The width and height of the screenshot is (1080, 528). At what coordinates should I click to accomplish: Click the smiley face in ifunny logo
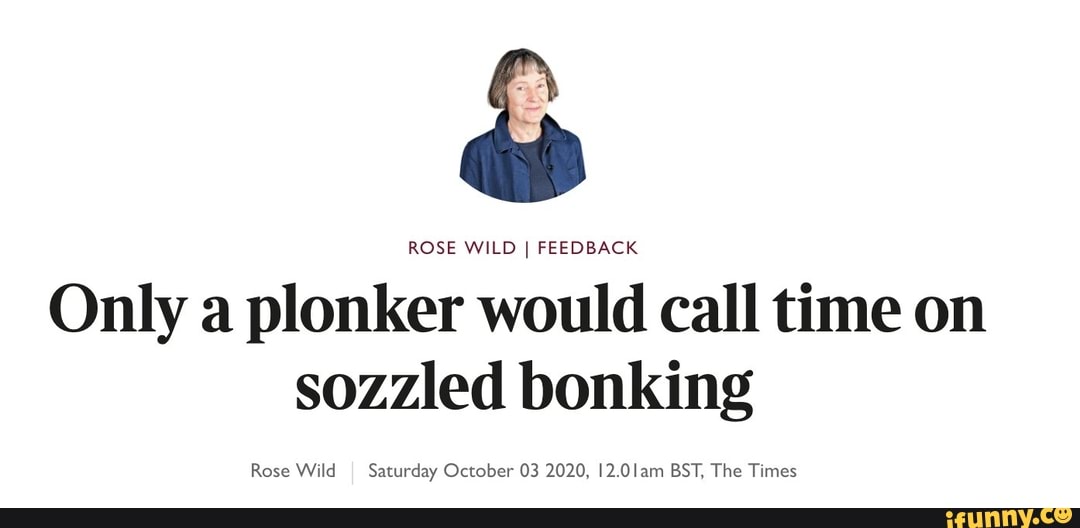pos(1064,516)
